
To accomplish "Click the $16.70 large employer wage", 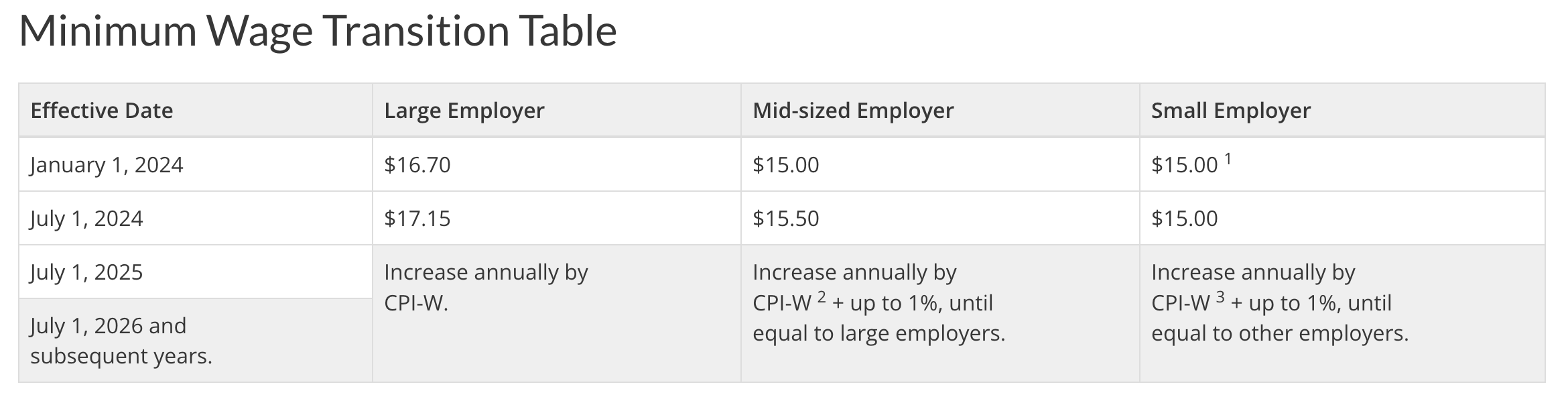I will (x=417, y=165).
